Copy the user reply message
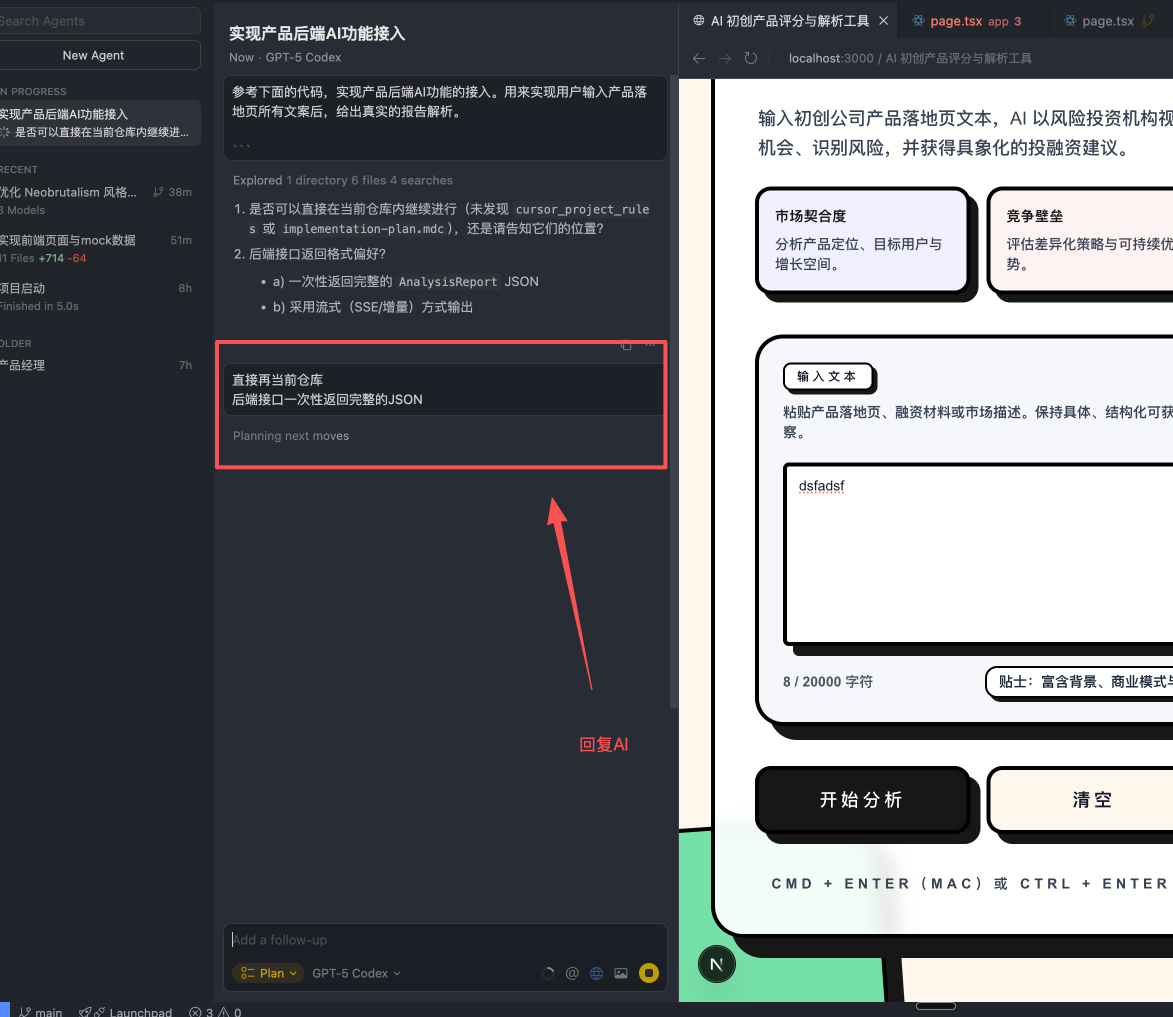The width and height of the screenshot is (1173, 1017). [x=626, y=346]
